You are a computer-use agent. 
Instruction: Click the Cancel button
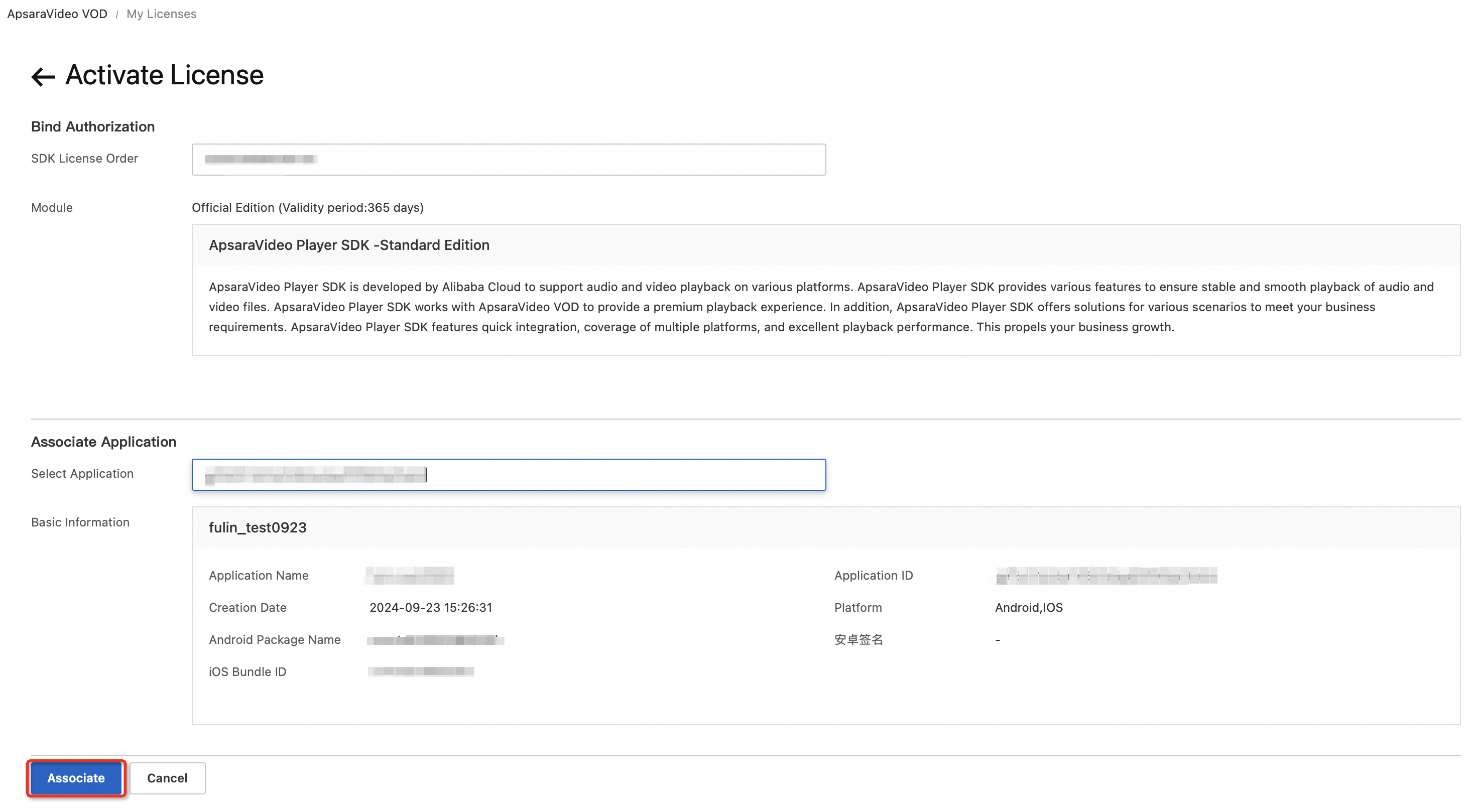pos(167,778)
